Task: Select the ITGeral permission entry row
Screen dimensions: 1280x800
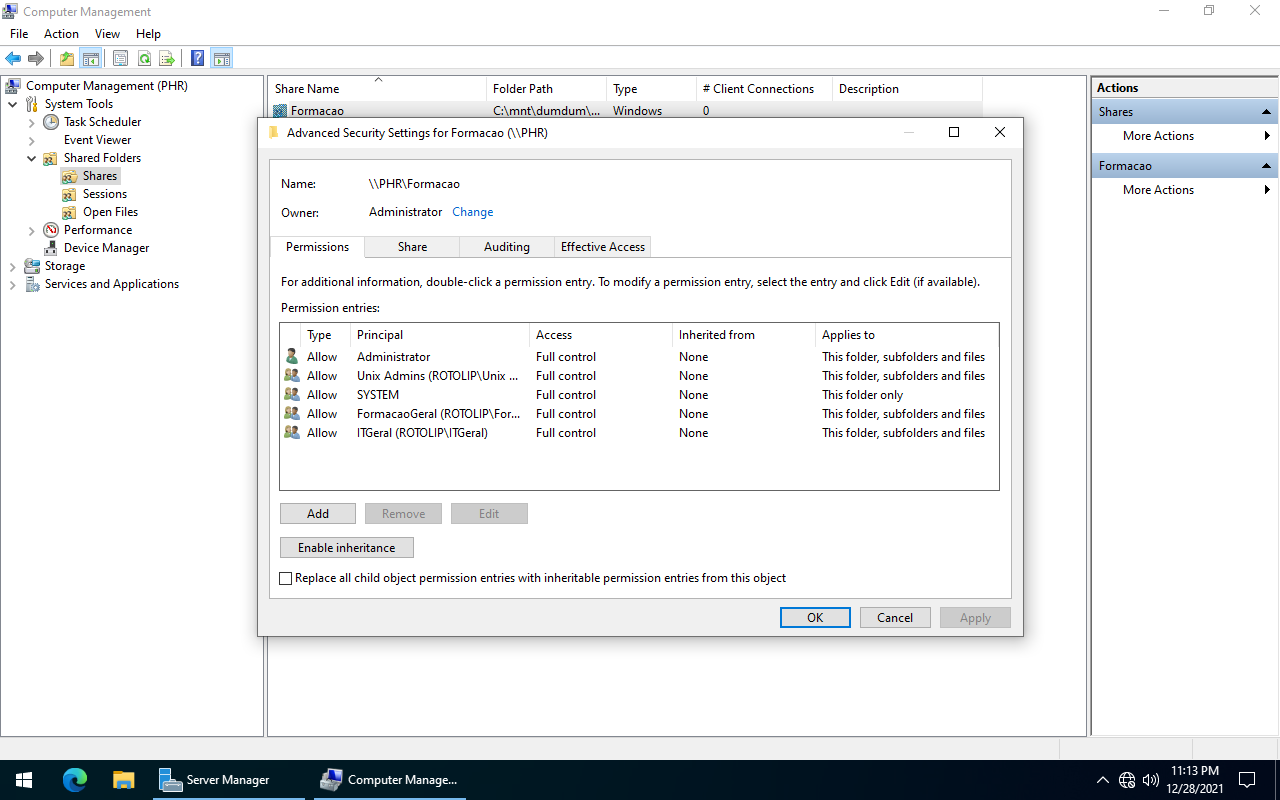Action: coord(422,433)
